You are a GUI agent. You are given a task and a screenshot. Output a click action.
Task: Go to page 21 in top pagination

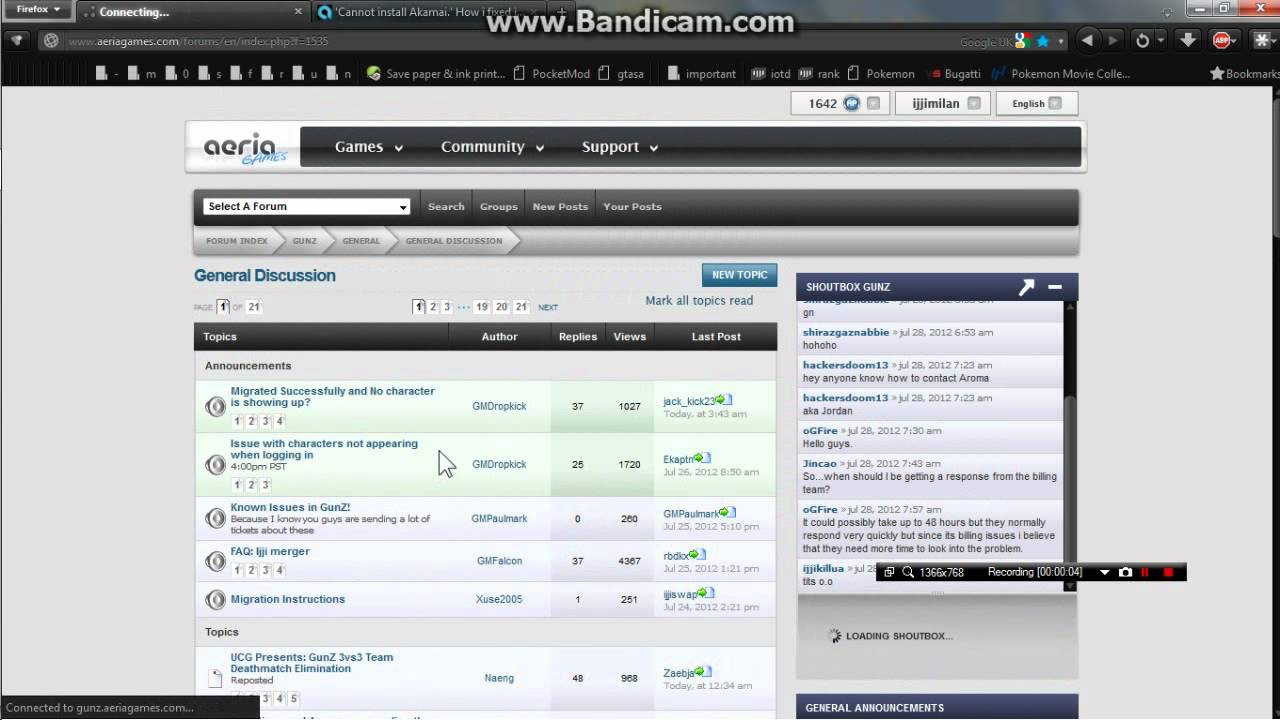tap(521, 307)
